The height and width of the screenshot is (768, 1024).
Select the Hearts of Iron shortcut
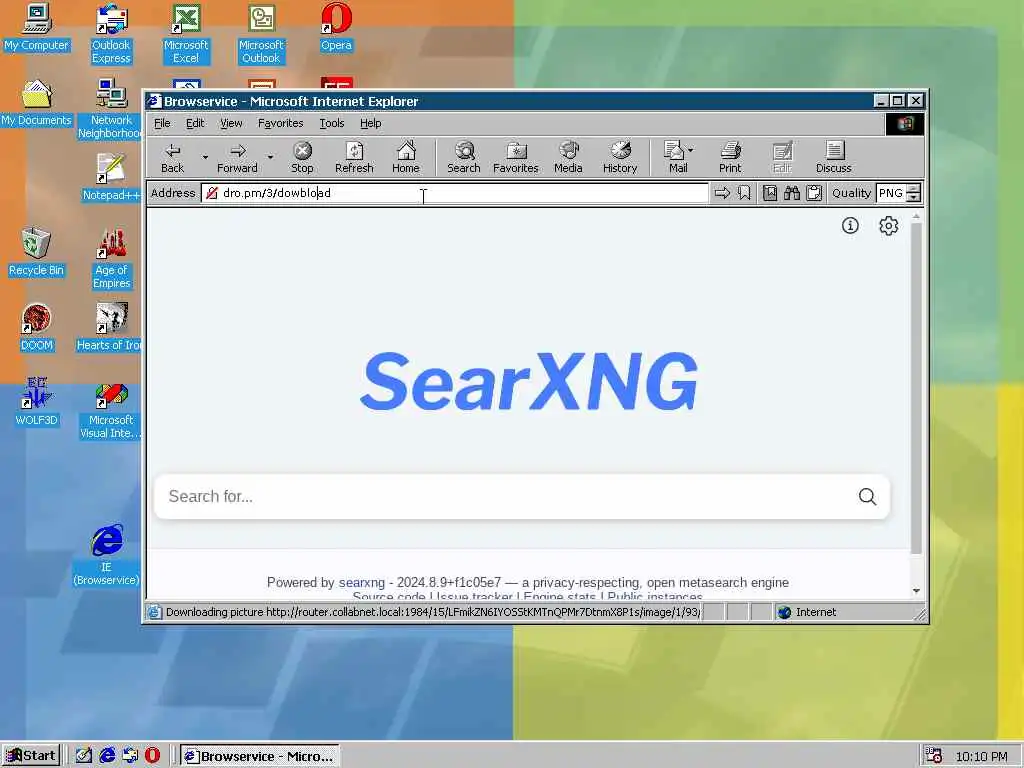110,327
